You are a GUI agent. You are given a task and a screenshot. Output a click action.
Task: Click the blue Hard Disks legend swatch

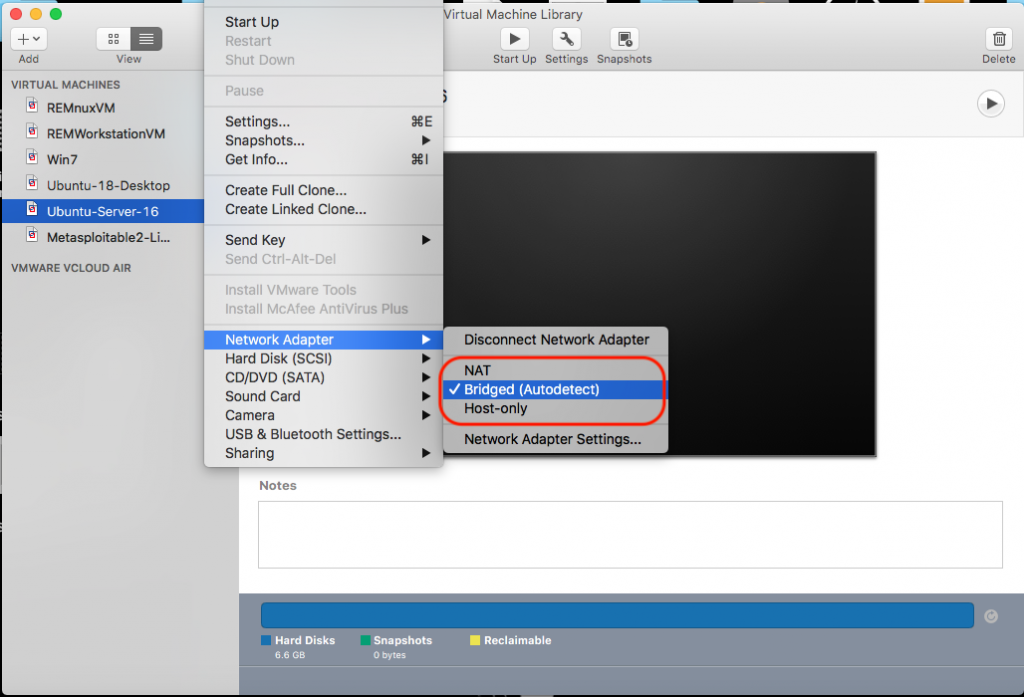point(266,640)
